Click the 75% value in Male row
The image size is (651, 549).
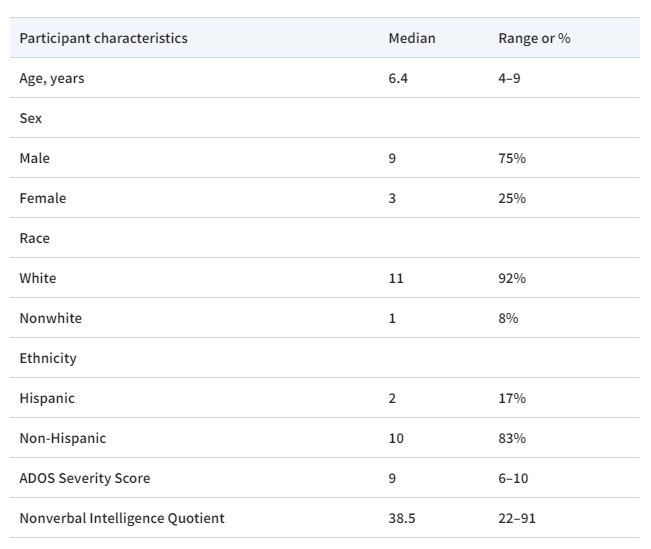pos(512,158)
